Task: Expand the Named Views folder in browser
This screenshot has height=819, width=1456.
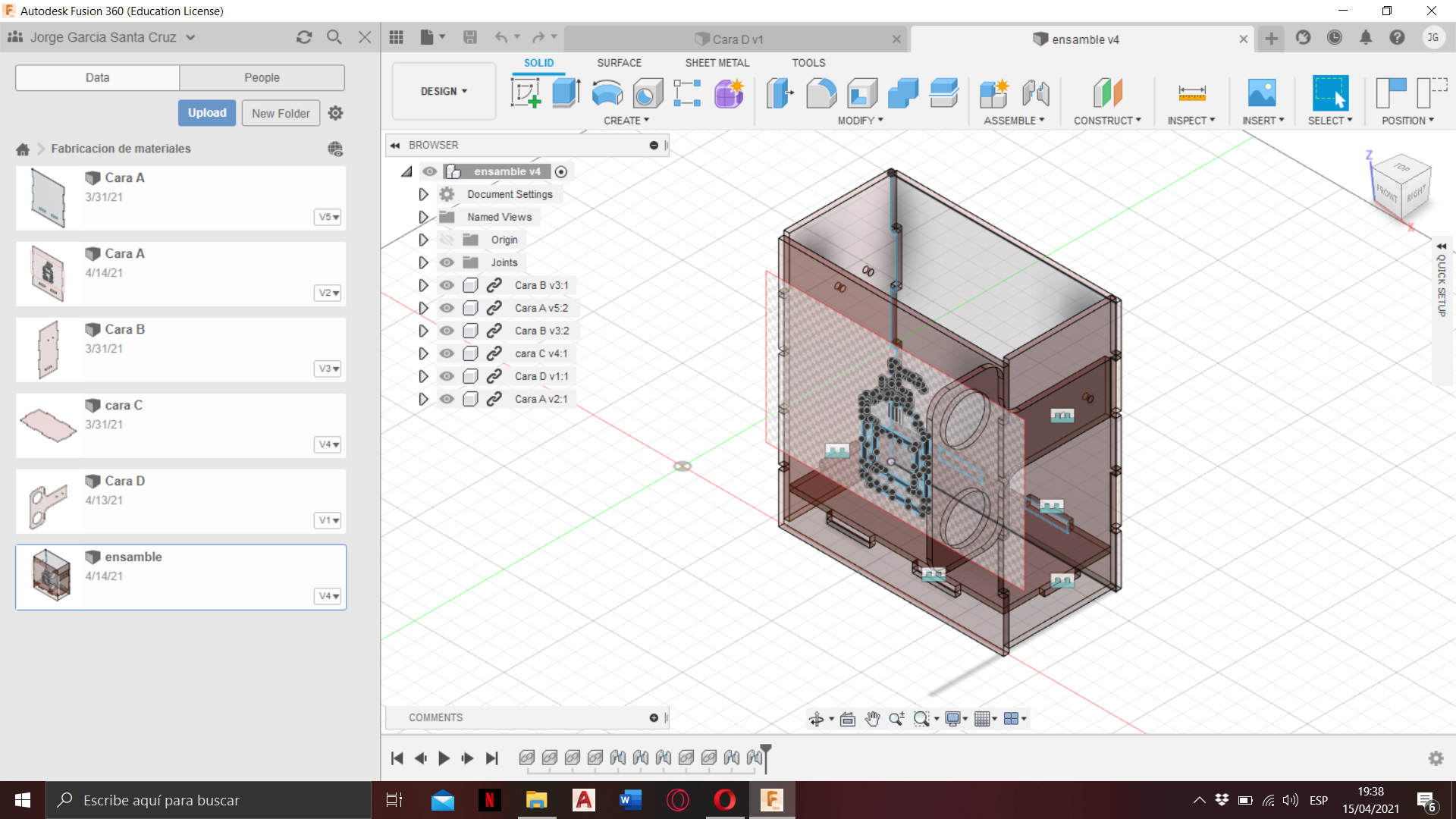Action: pos(421,217)
